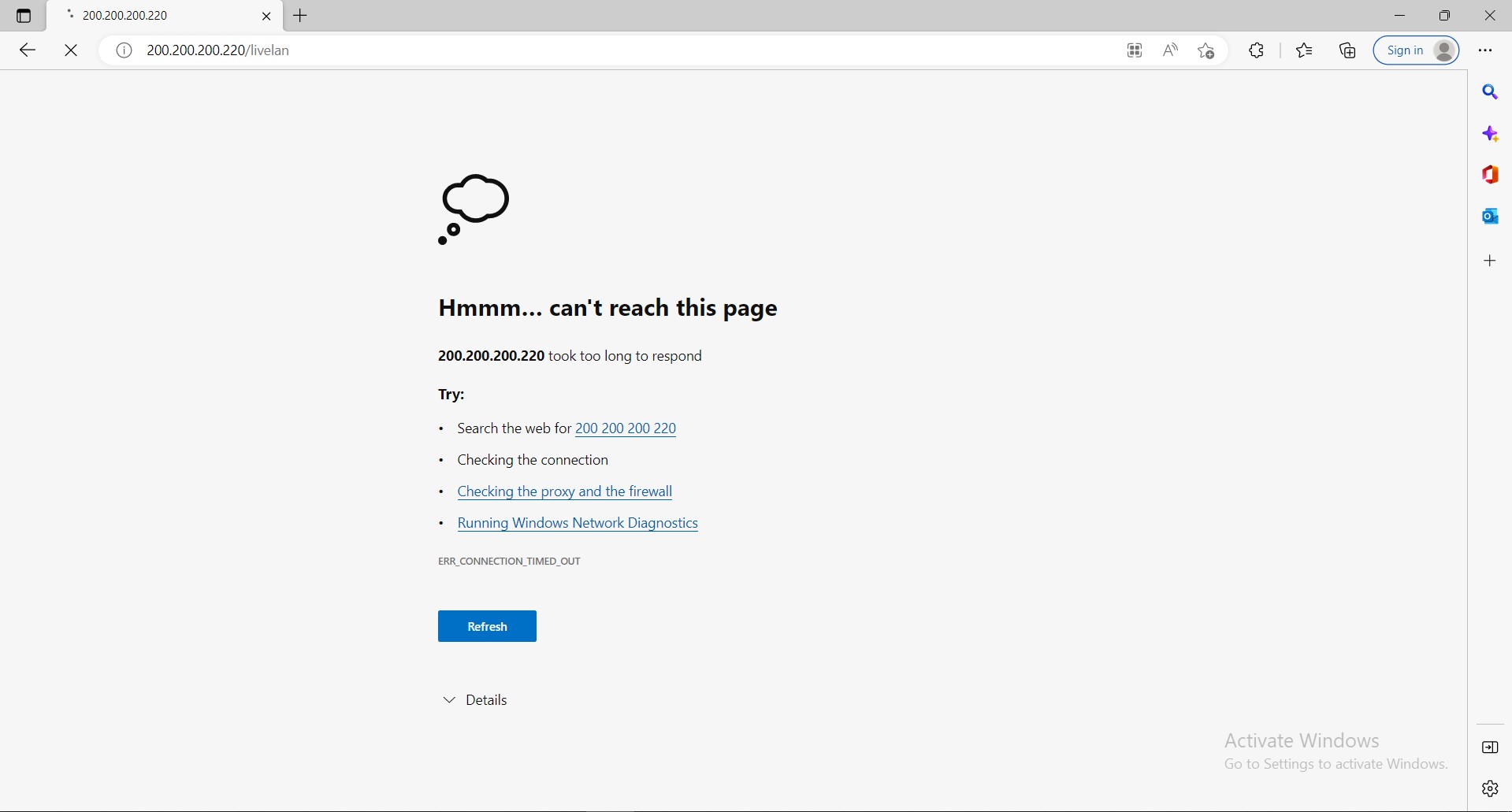Customize sidebar with plus icon
This screenshot has height=812, width=1512.
1491,261
